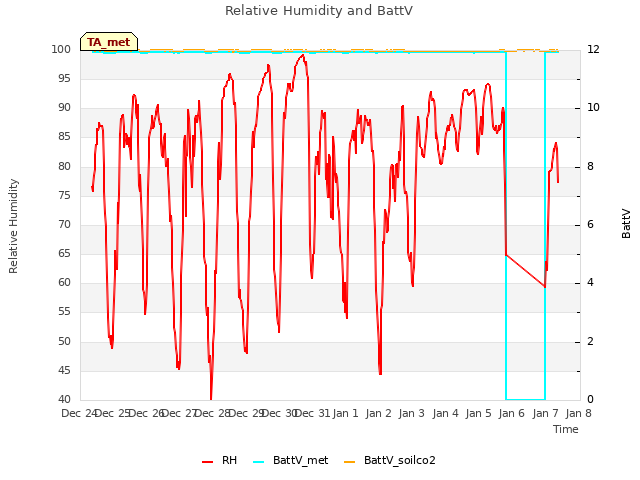Click the TA_met tab label
Viewport: 640px width, 480px height.
(109, 42)
